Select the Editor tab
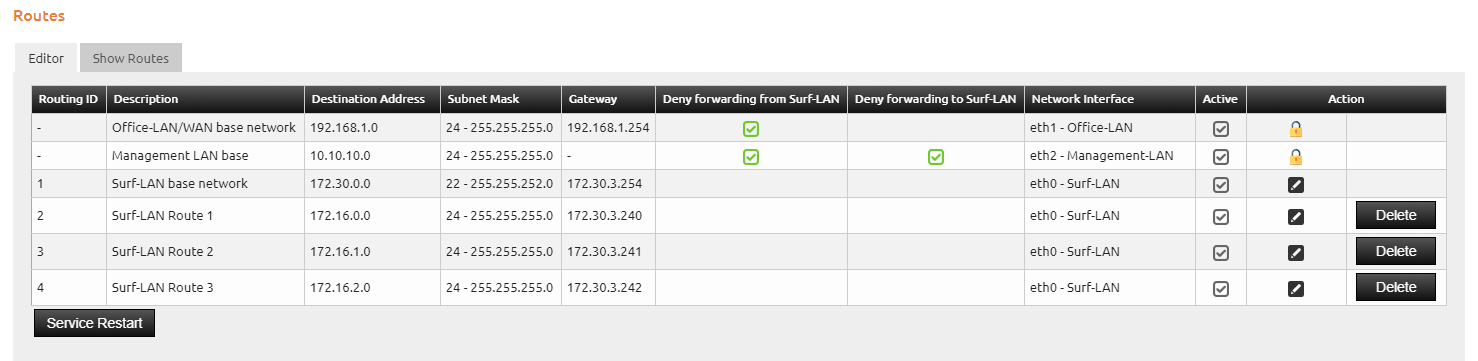 pos(46,58)
